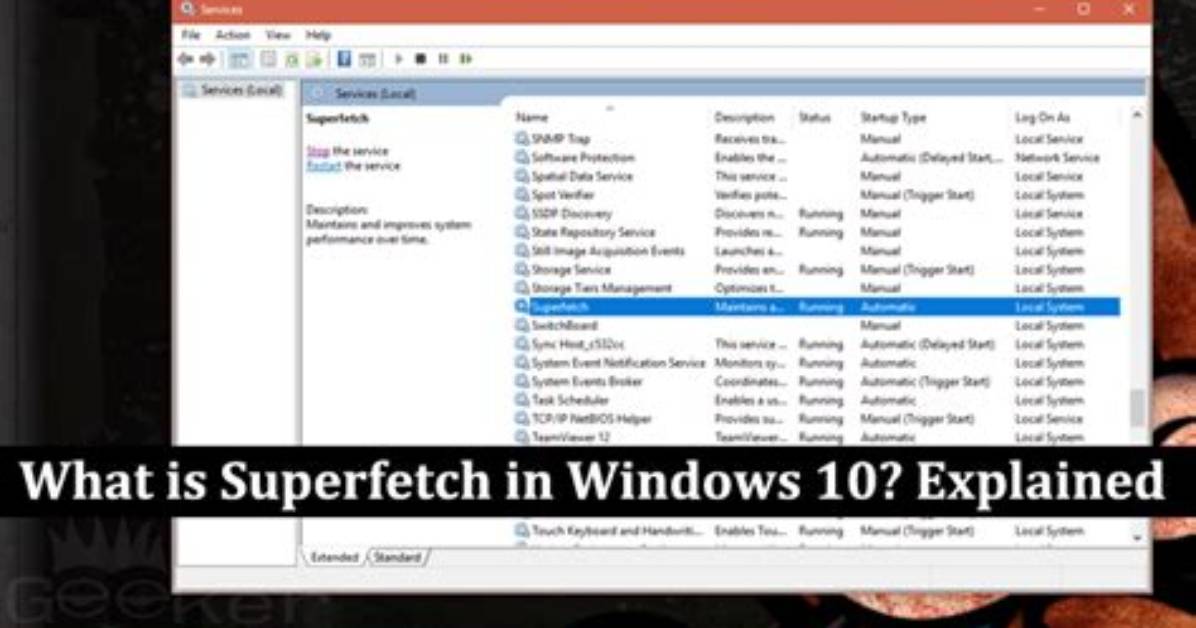Select the System Events Broker row

point(817,382)
